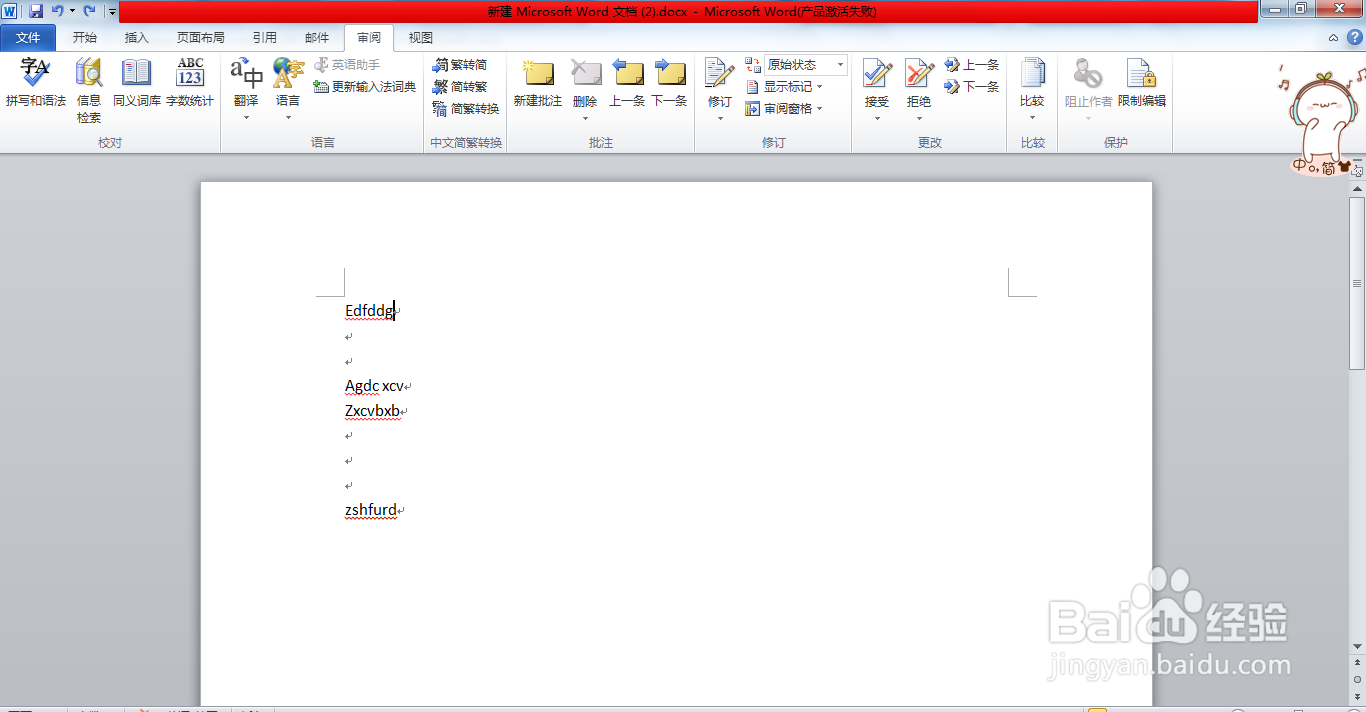Open the Reviewing Pane (审阅窗格) dropdown arrow
Viewport: 1366px width, 712px height.
[820, 109]
